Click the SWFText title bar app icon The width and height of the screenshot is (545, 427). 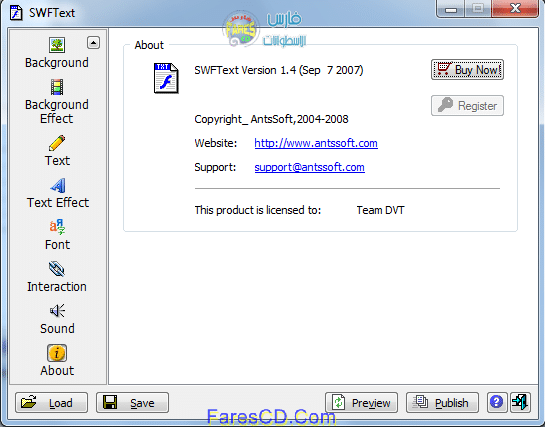[16, 13]
